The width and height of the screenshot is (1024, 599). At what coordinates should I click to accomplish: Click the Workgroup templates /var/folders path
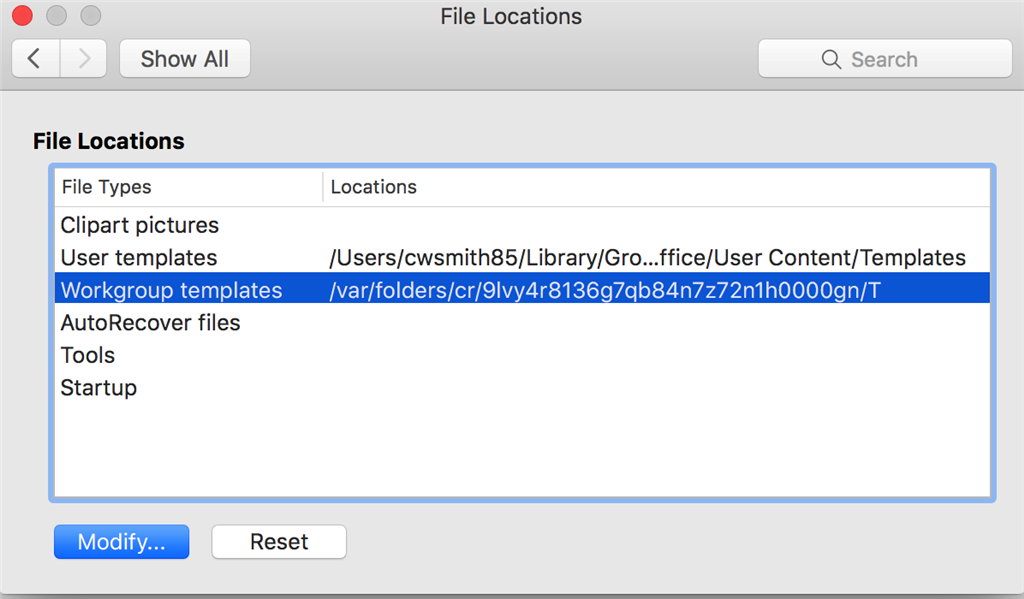tap(605, 290)
